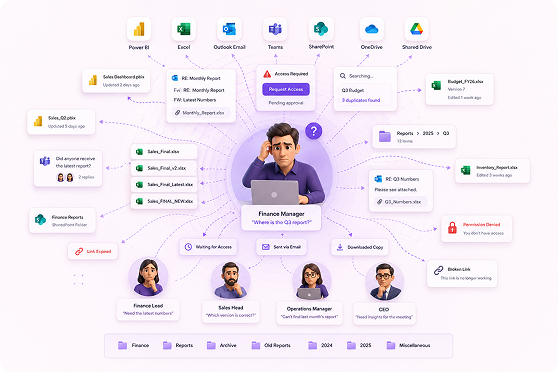Click the Downloaded Copy download icon

340,247
